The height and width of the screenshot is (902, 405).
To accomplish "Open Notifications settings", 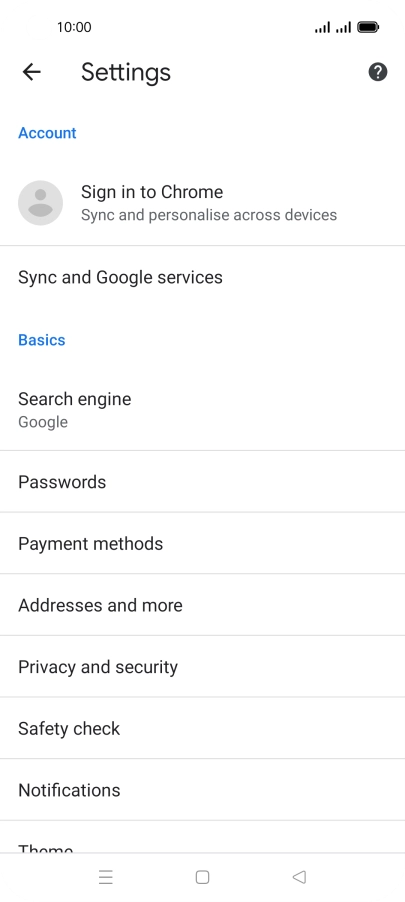I will tap(202, 789).
